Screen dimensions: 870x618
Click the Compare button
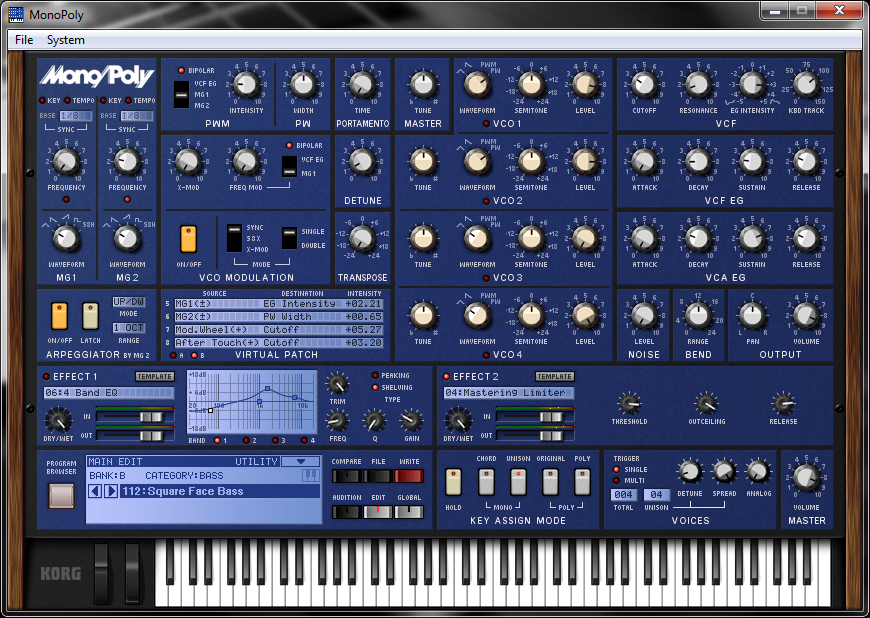click(x=347, y=476)
